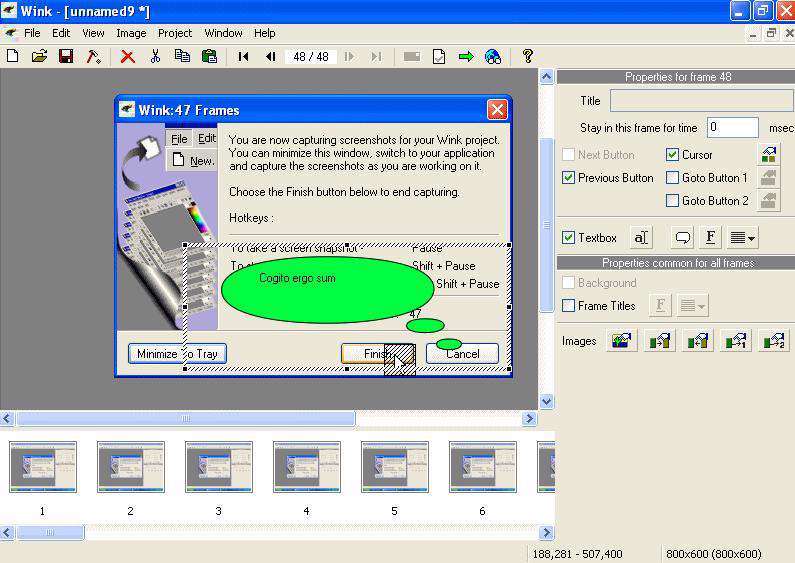Cut with the scissors icon
795x563 pixels.
pyautogui.click(x=155, y=56)
